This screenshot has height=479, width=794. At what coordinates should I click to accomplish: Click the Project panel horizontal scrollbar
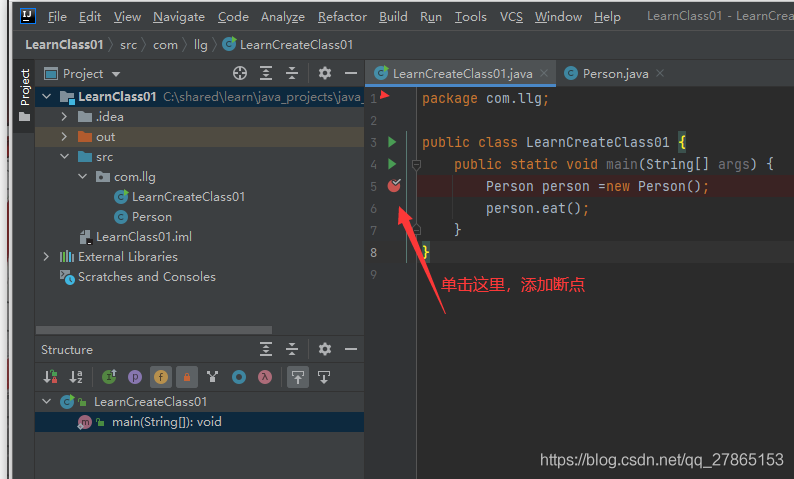click(154, 330)
